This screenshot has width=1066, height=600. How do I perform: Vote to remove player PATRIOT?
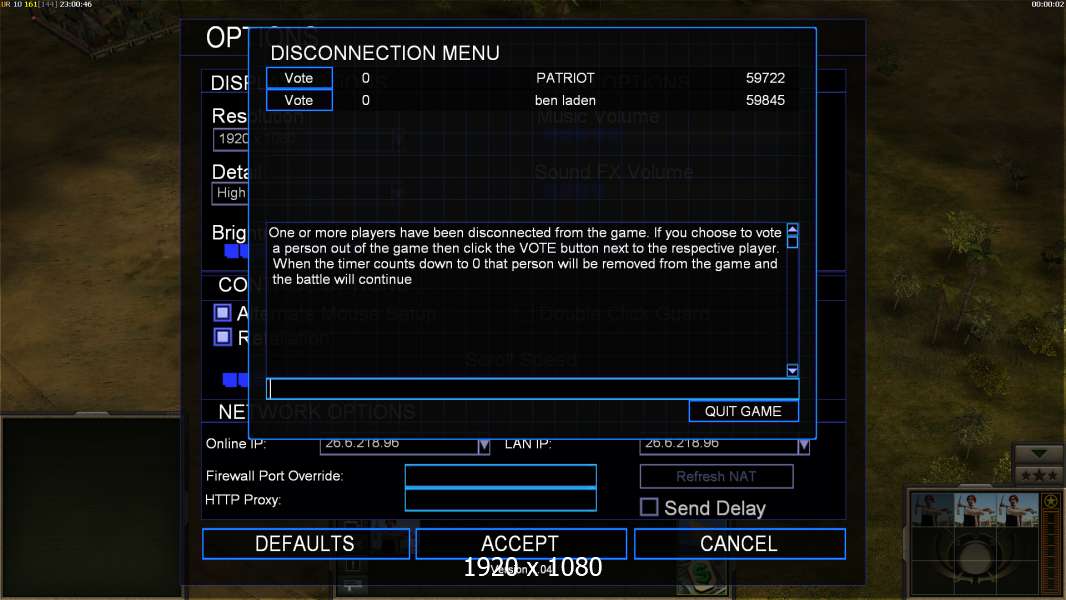point(299,78)
